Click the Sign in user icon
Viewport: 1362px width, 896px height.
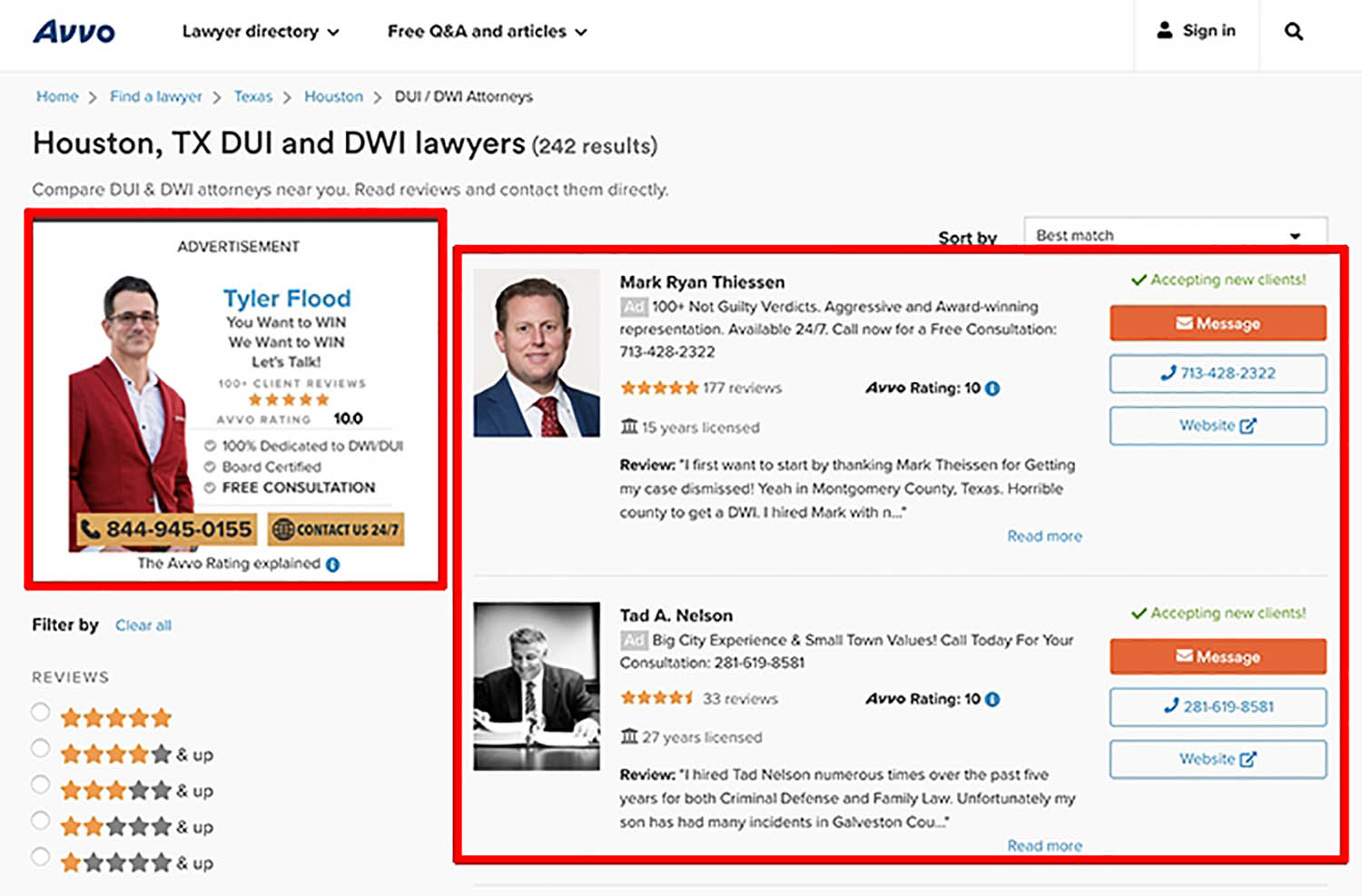pos(1164,31)
